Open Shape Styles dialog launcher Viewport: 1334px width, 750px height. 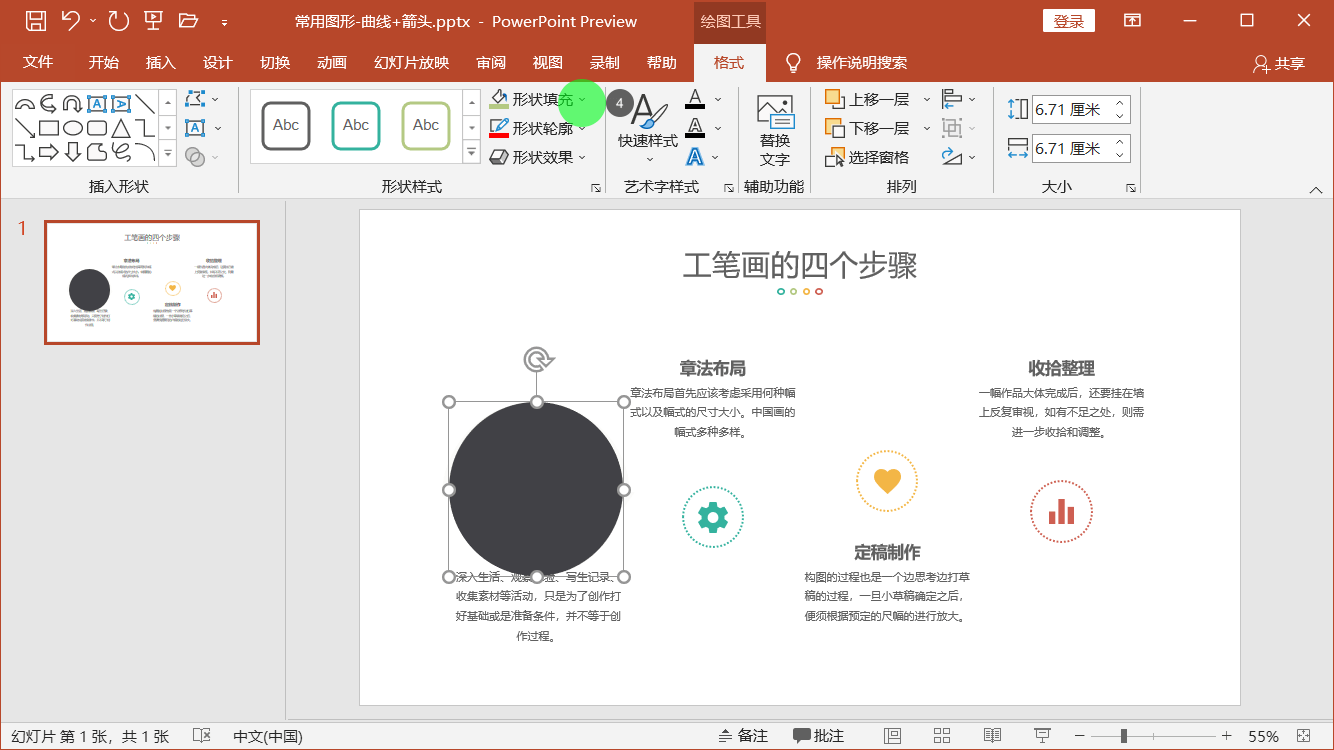[596, 187]
